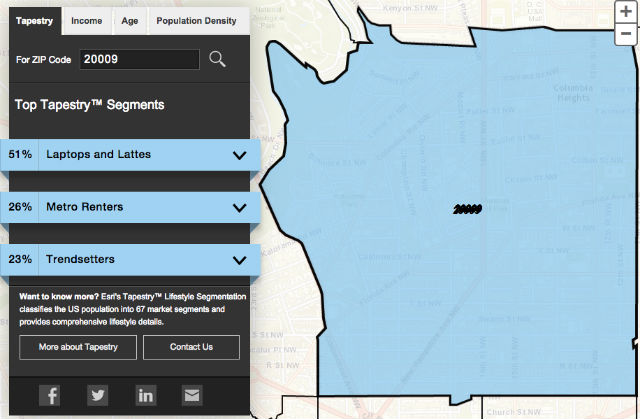The height and width of the screenshot is (419, 640).
Task: Select the 51% value for Laptops and Lattes
Action: [20, 154]
